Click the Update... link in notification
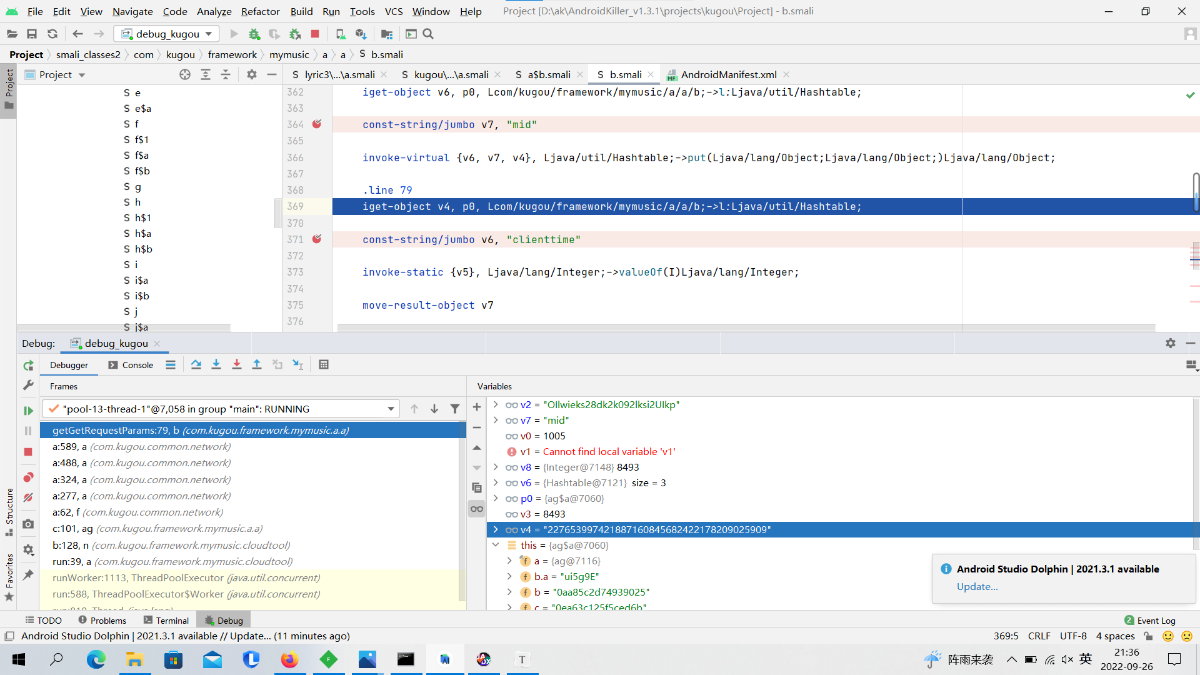This screenshot has height=675, width=1200. [x=976, y=586]
